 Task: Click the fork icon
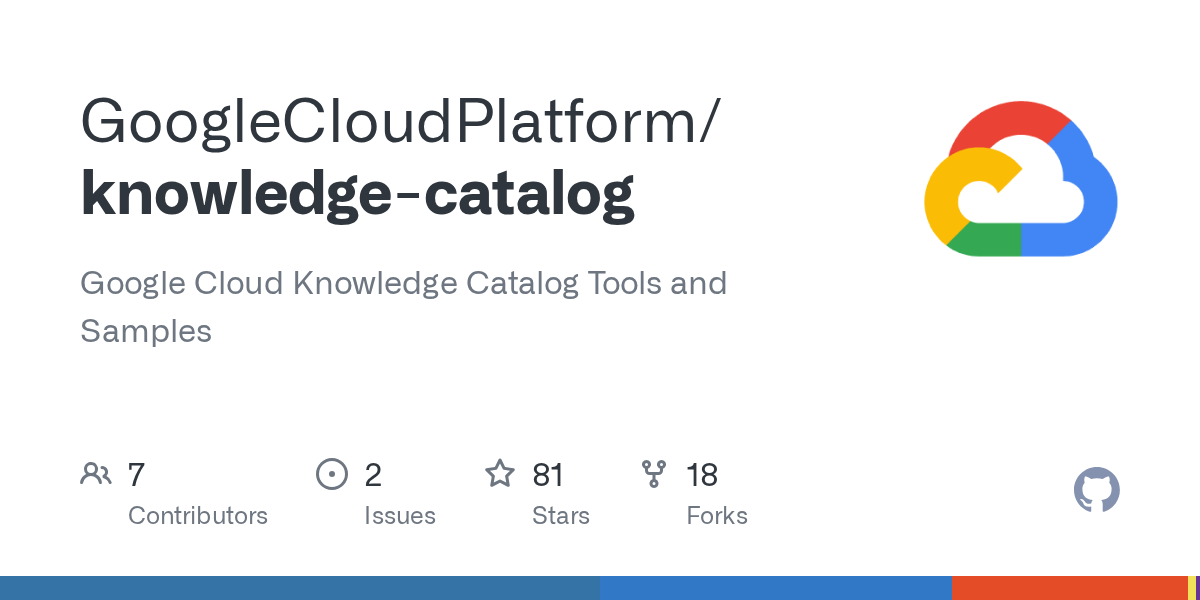tap(654, 474)
